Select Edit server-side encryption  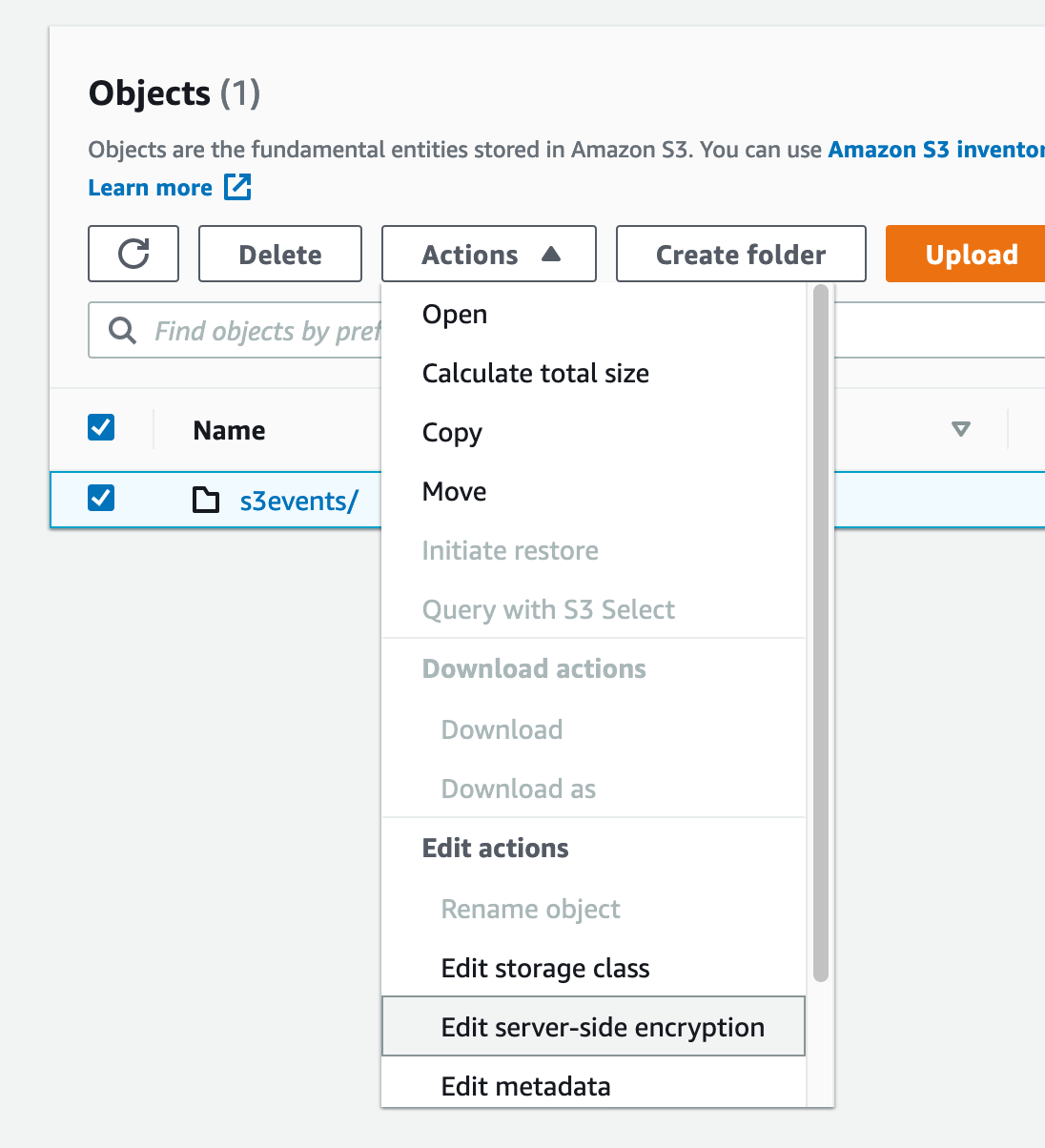[602, 1028]
